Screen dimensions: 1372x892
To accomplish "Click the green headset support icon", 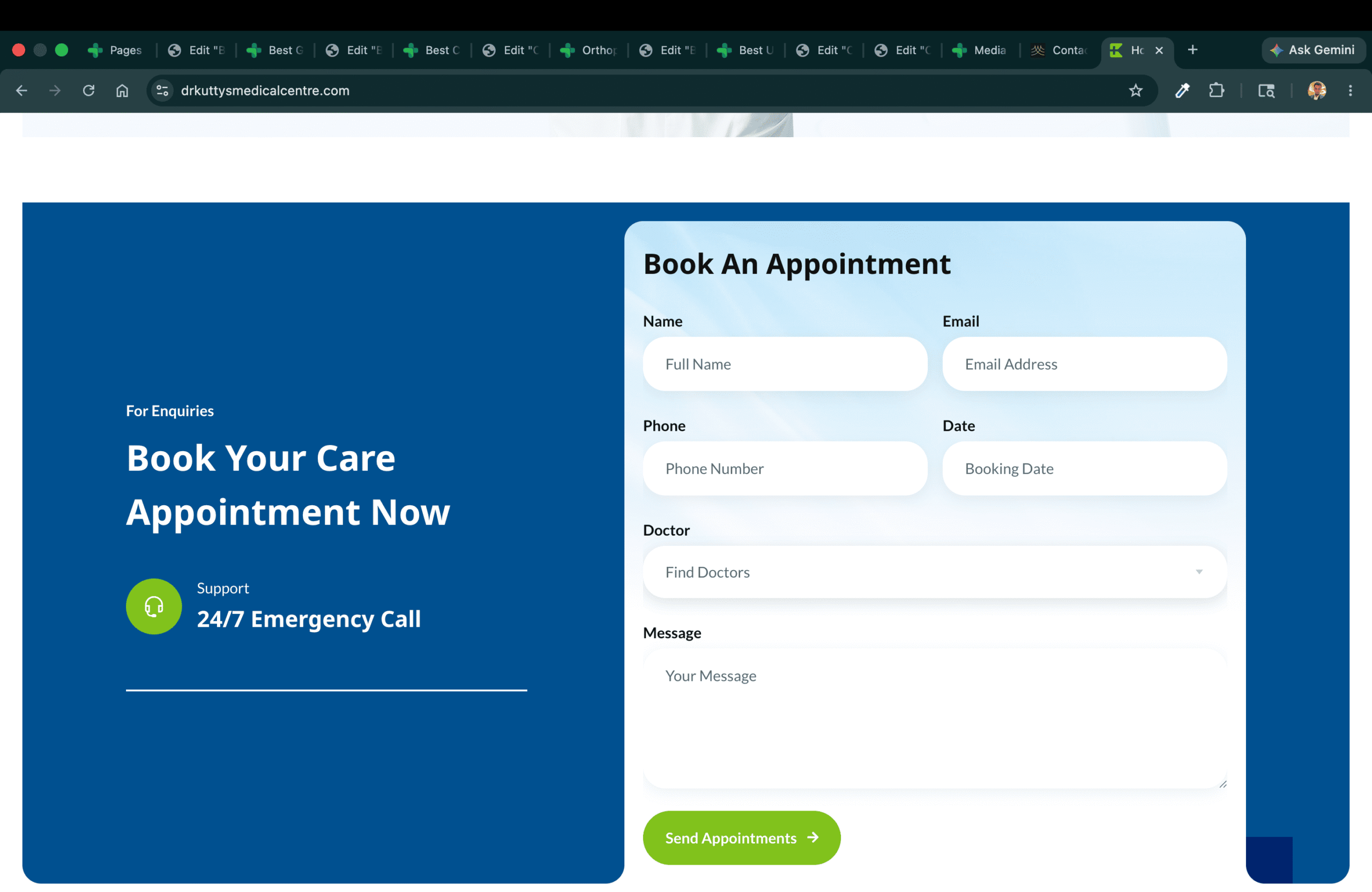I will pos(154,606).
